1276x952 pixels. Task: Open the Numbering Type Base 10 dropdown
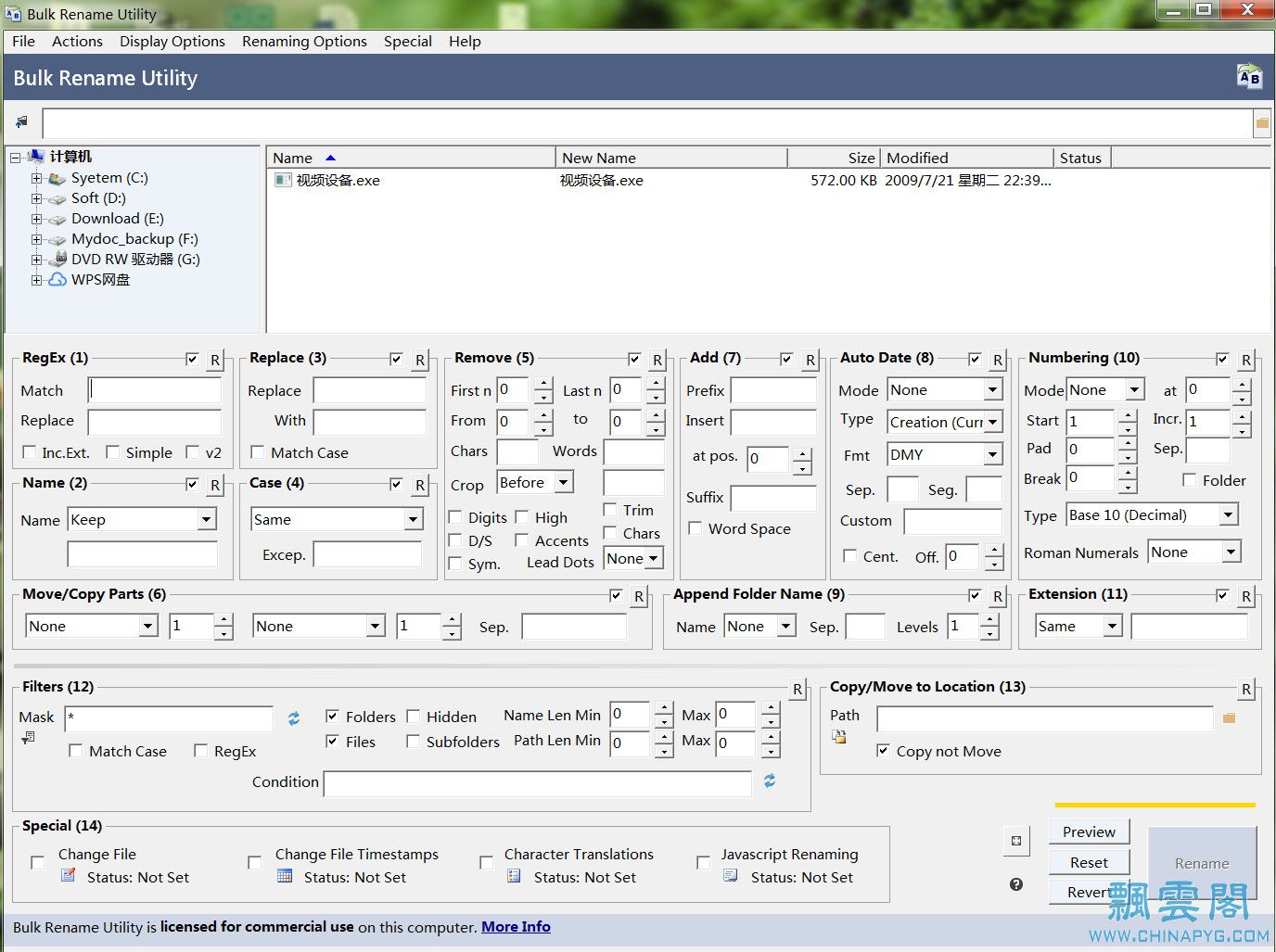click(1229, 514)
